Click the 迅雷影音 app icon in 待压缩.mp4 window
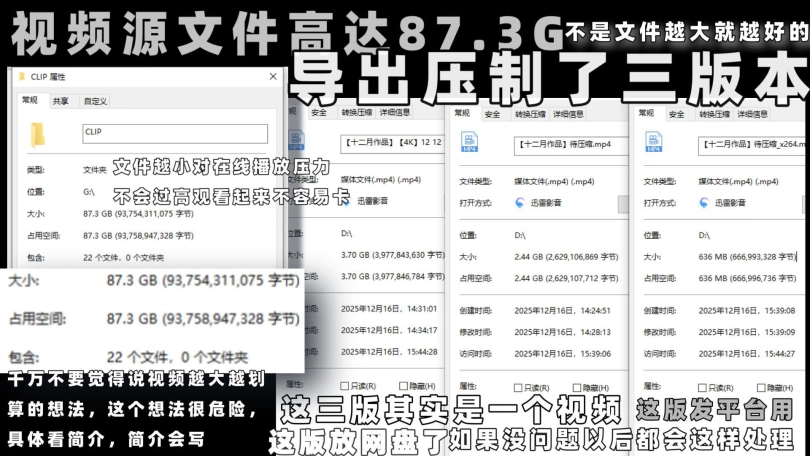The width and height of the screenshot is (810, 456). [x=520, y=202]
